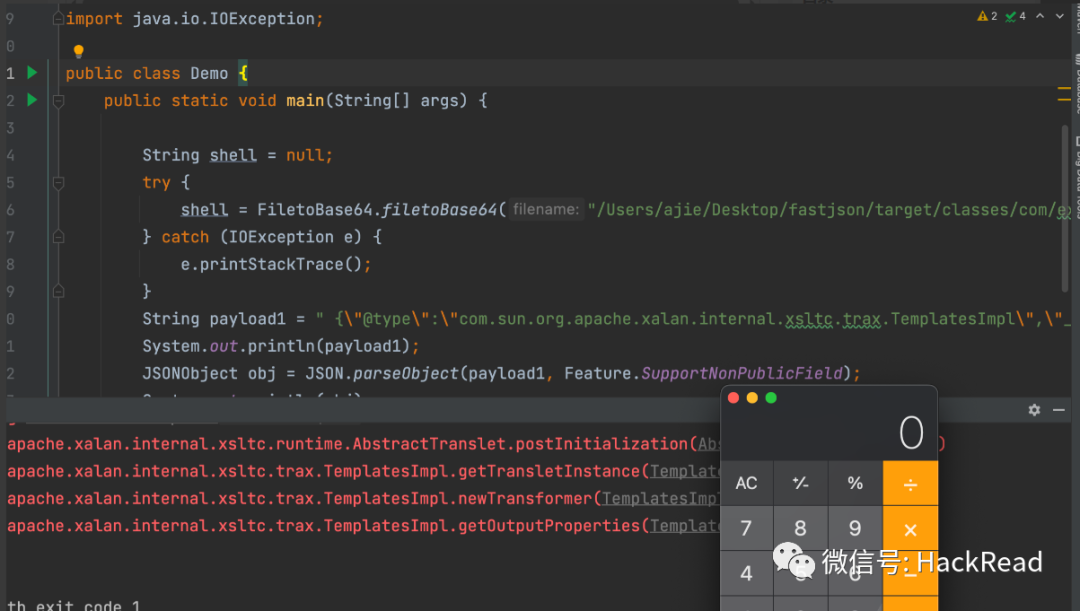This screenshot has width=1080, height=611.
Task: Jump to previous highlighted error arrow
Action: coord(1040,16)
